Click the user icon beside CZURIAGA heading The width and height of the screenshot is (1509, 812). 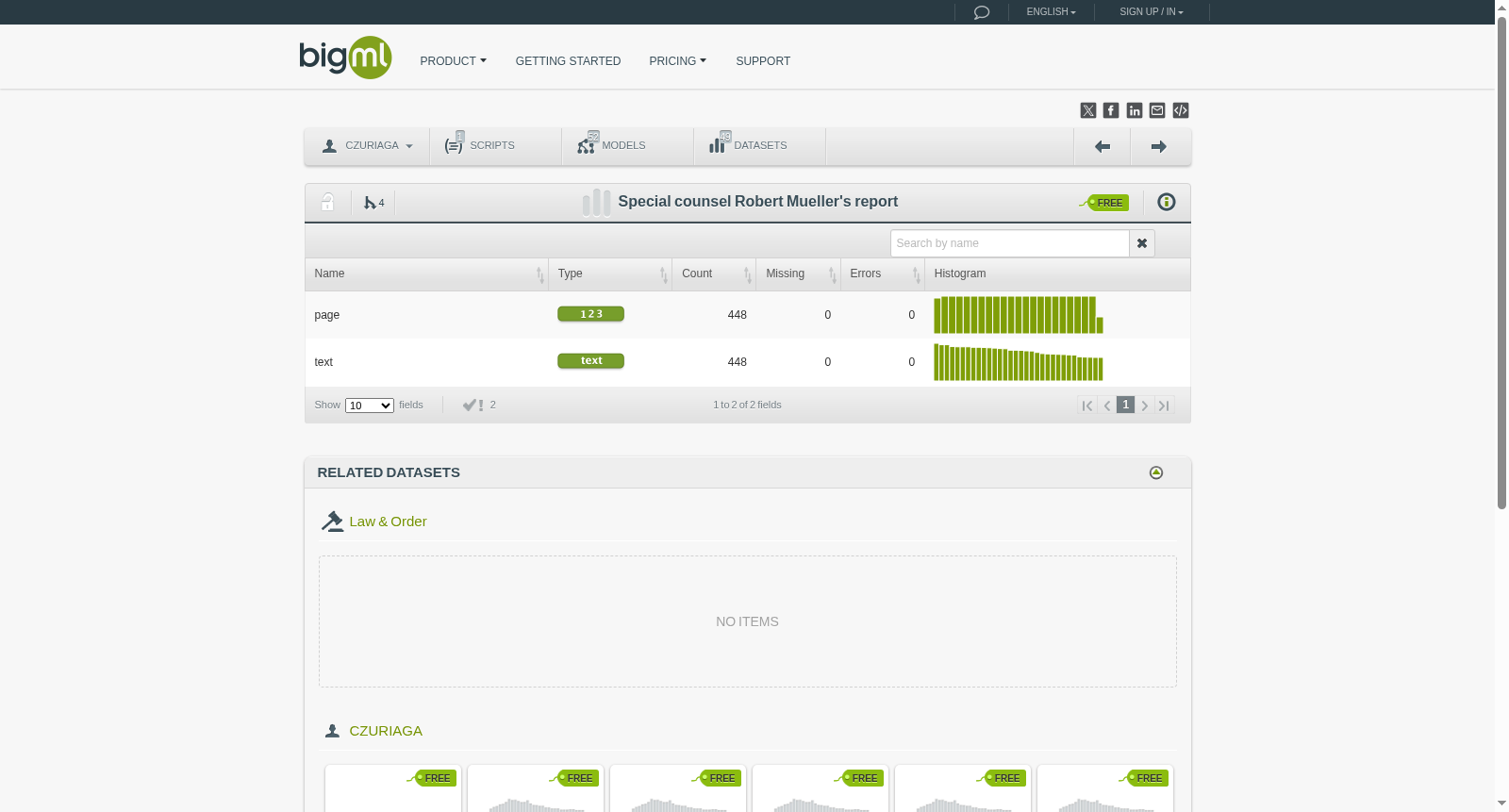(x=332, y=731)
